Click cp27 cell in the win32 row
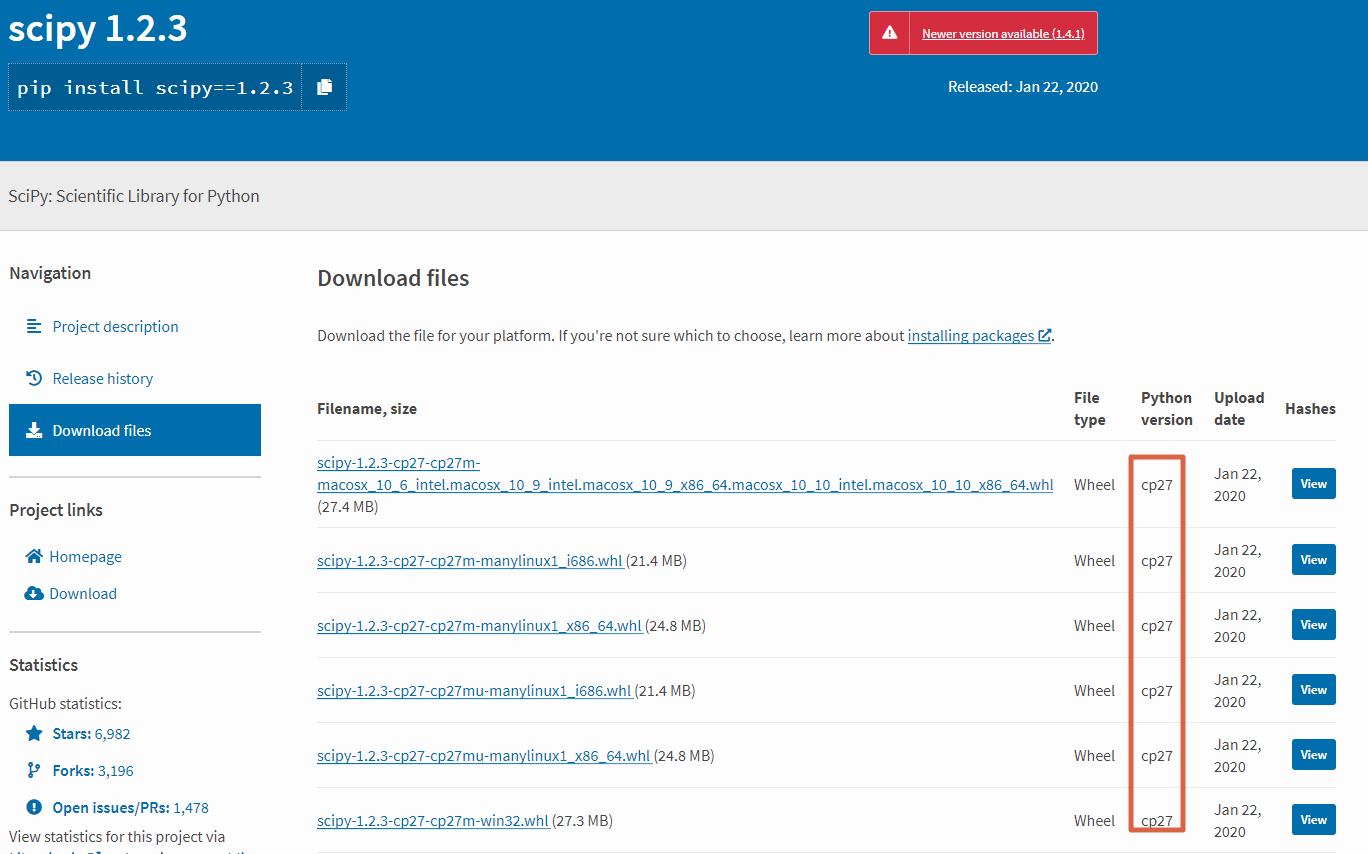 point(1157,821)
